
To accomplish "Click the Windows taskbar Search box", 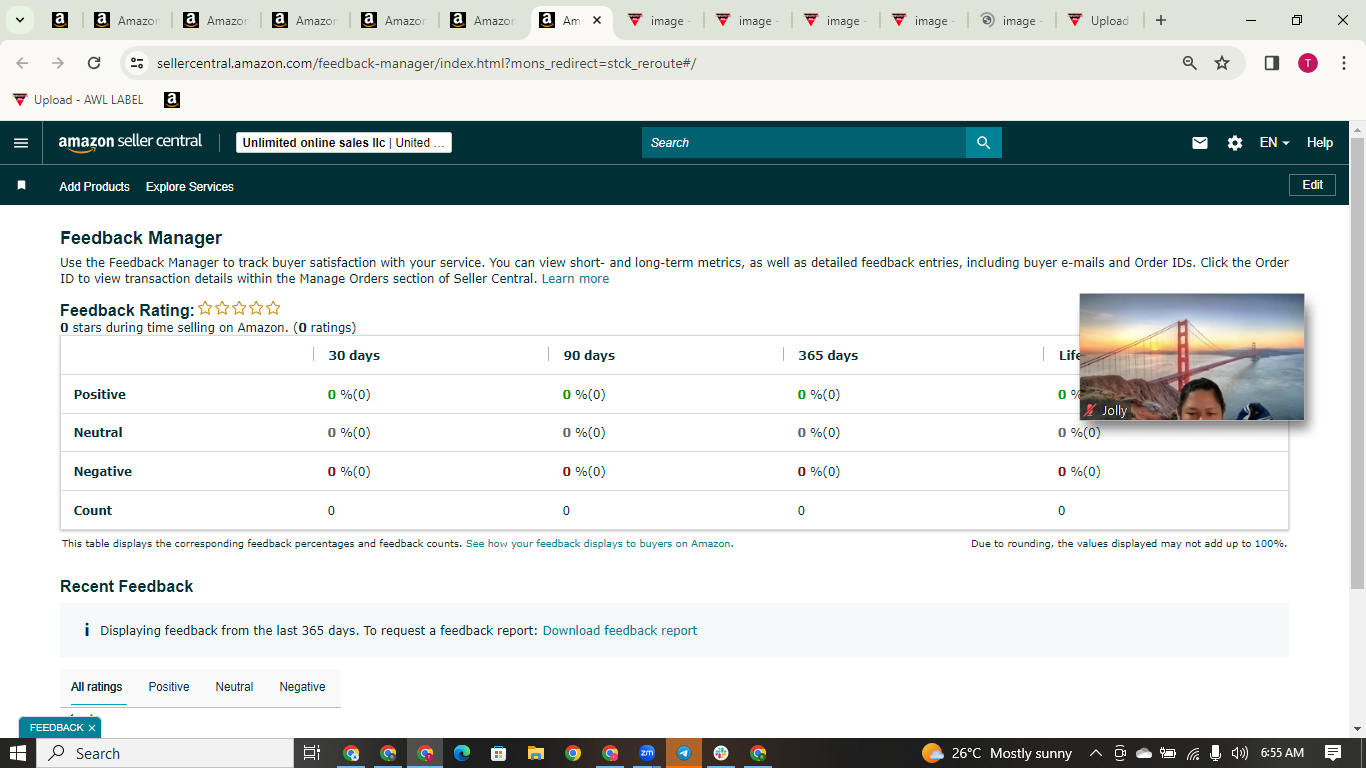I will (x=165, y=753).
